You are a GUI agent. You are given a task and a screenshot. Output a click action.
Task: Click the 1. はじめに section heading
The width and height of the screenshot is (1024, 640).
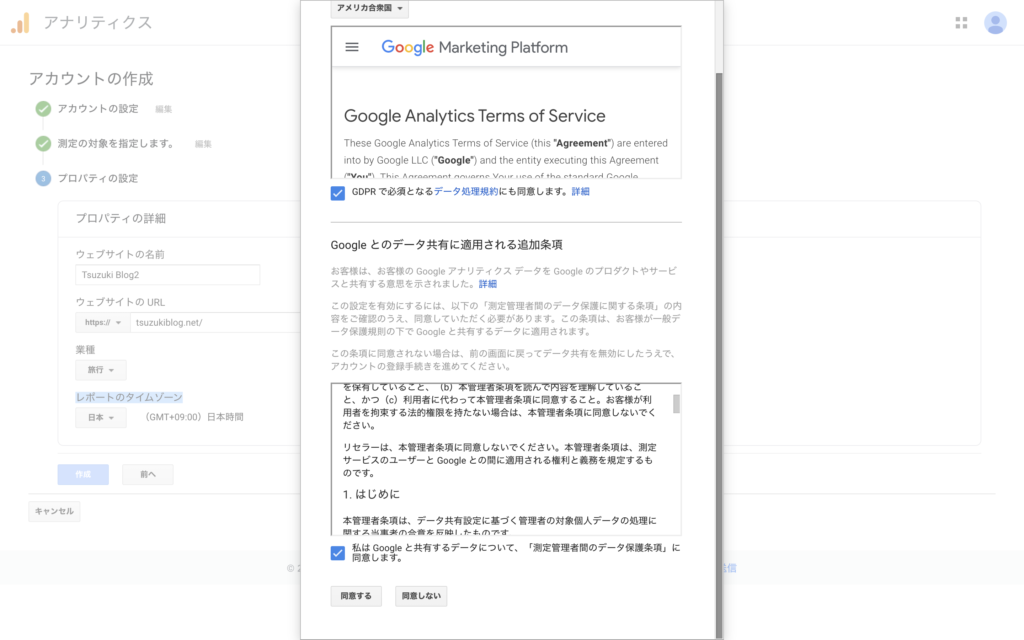371,494
